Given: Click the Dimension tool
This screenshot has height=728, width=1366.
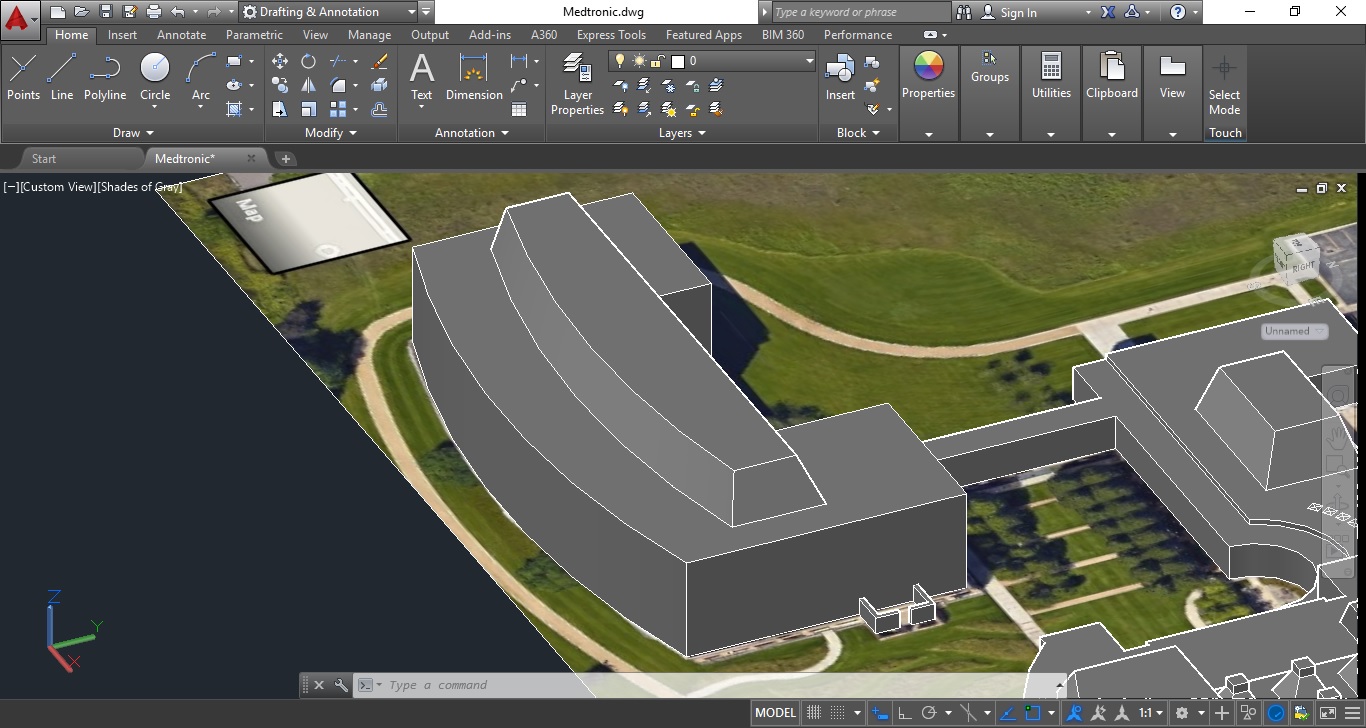Looking at the screenshot, I should [x=474, y=77].
